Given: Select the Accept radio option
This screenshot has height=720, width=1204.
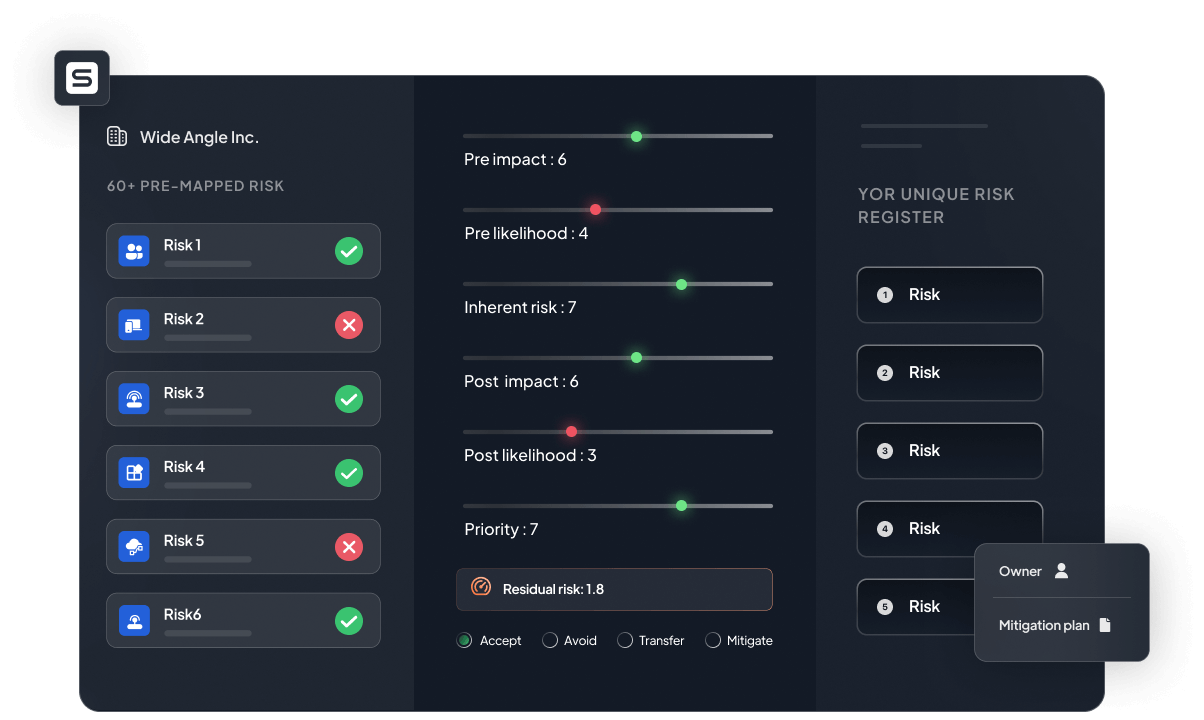Looking at the screenshot, I should pos(464,640).
